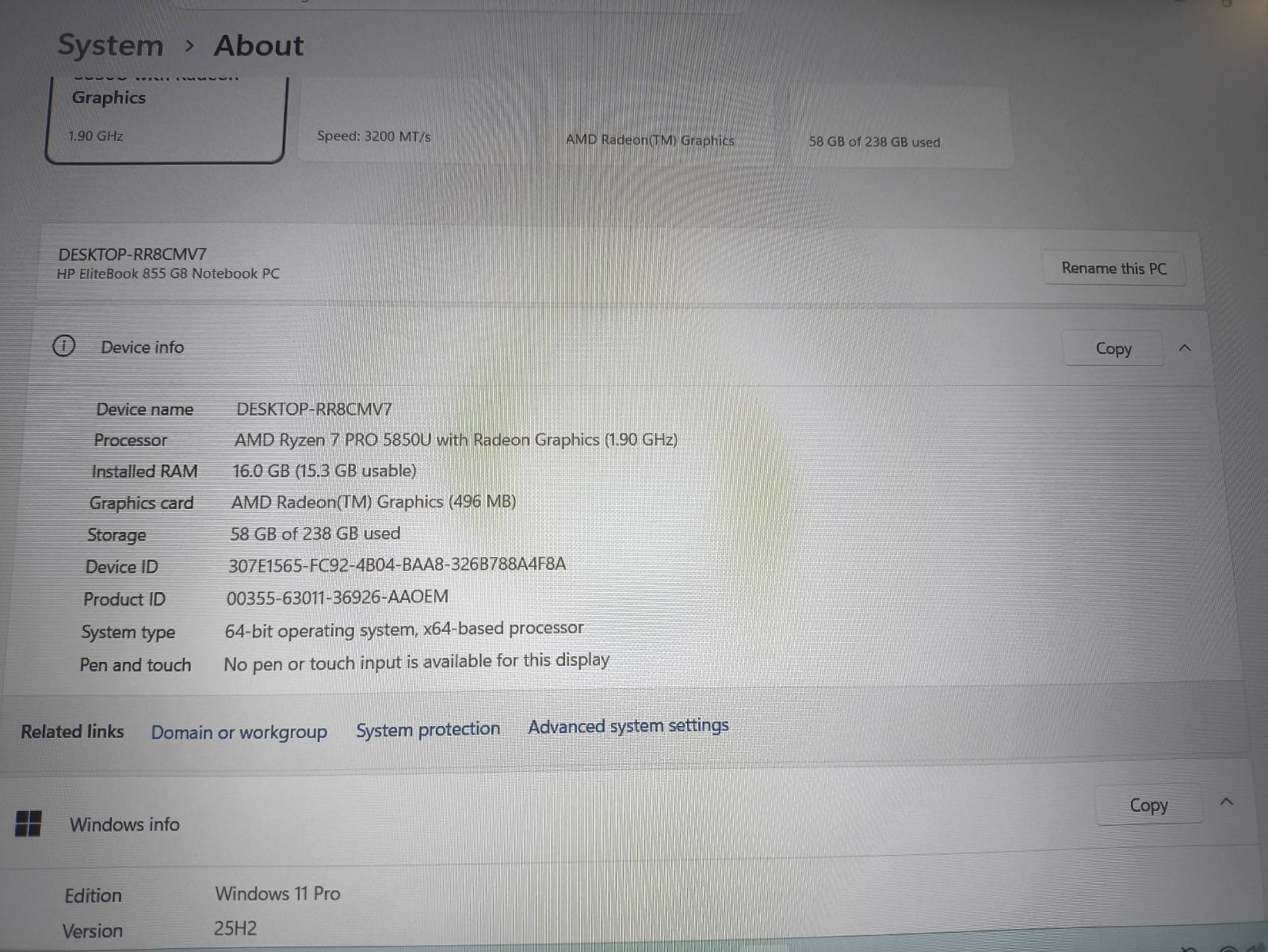Select the processor card showing 1.90 GHz

click(x=166, y=119)
